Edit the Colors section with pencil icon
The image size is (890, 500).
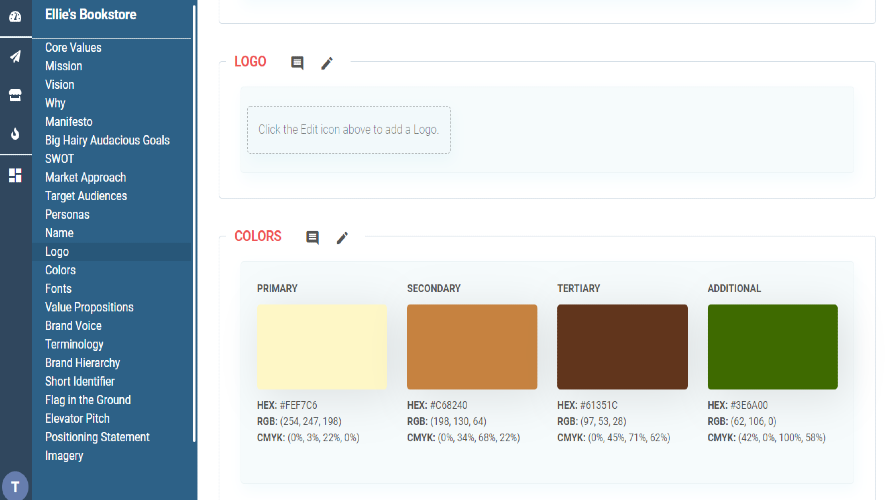pyautogui.click(x=342, y=238)
